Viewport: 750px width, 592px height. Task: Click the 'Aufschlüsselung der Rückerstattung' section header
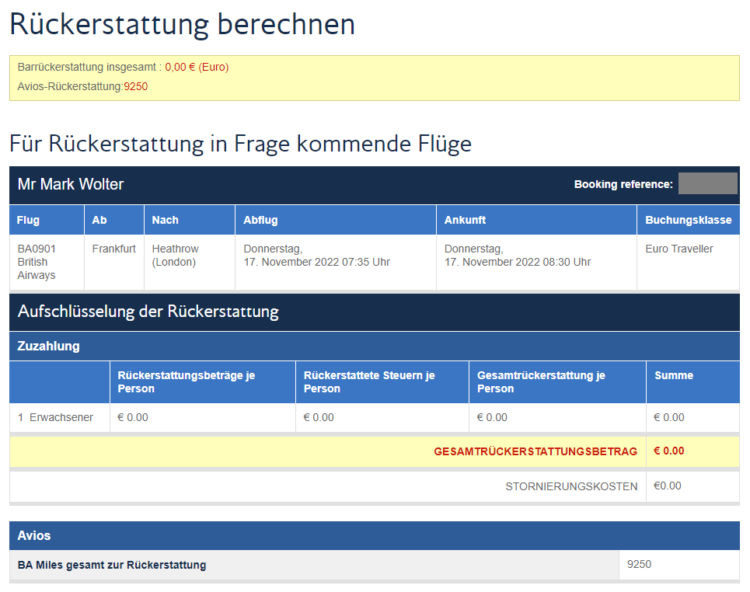point(148,312)
